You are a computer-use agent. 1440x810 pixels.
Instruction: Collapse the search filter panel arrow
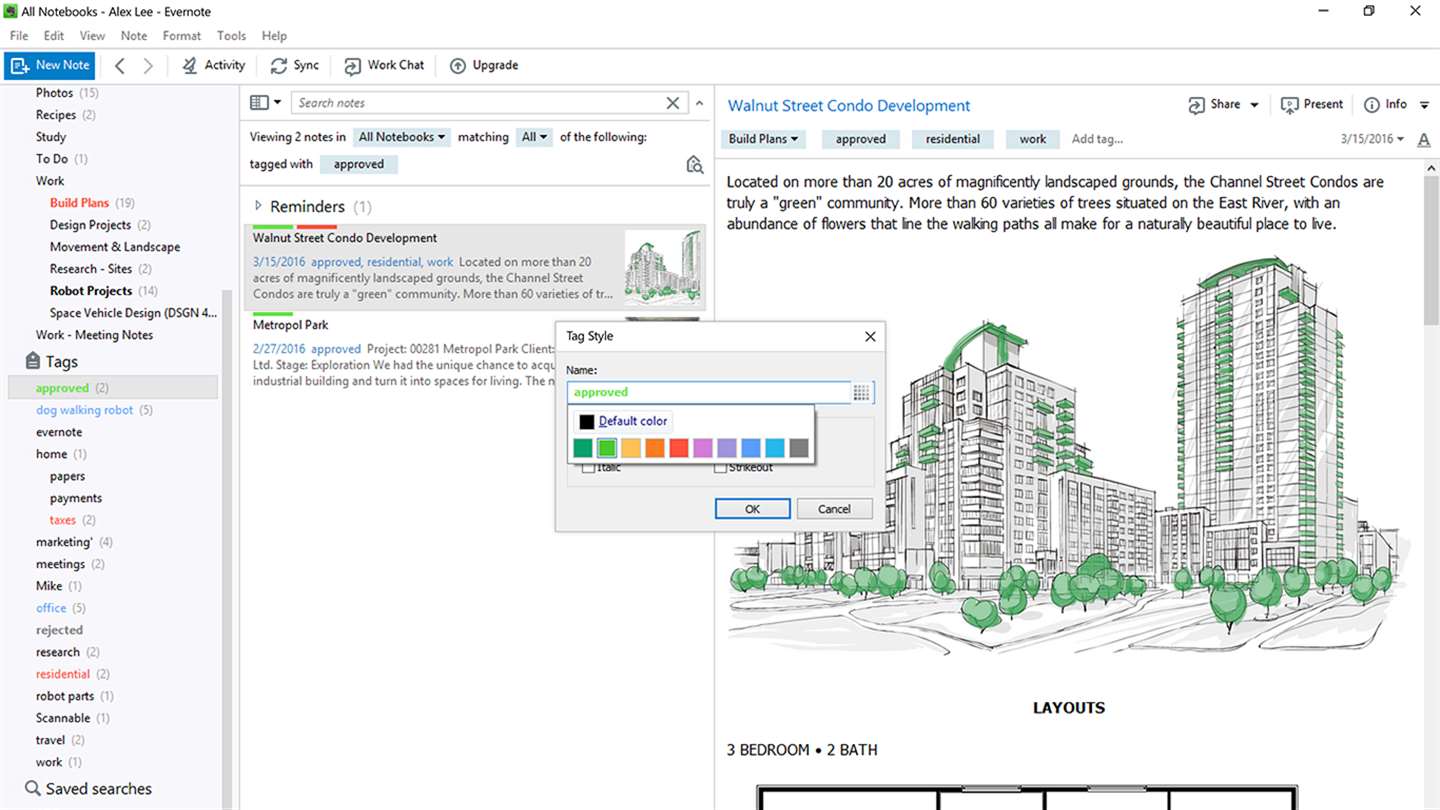click(x=699, y=103)
